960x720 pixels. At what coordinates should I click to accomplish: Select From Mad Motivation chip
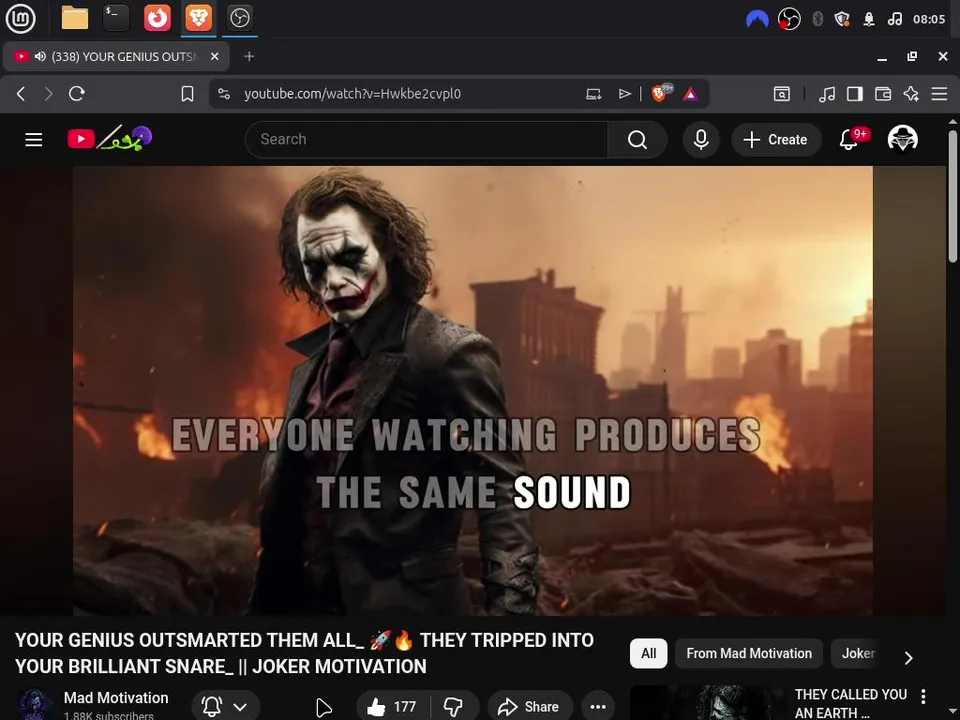coord(749,653)
